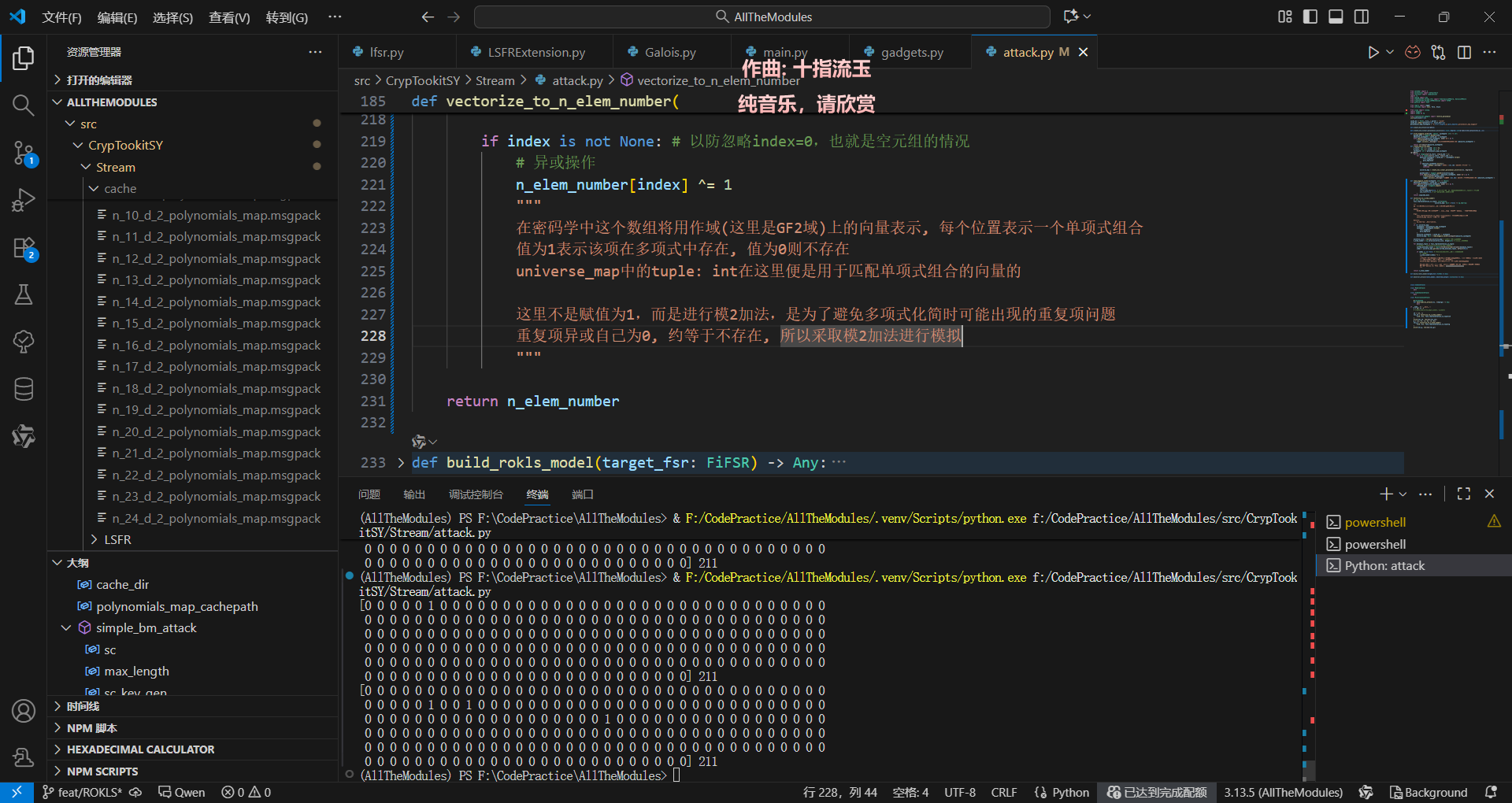Open the new terminal launch profile dropdown
Screen dimensions: 1512x803
[1403, 494]
